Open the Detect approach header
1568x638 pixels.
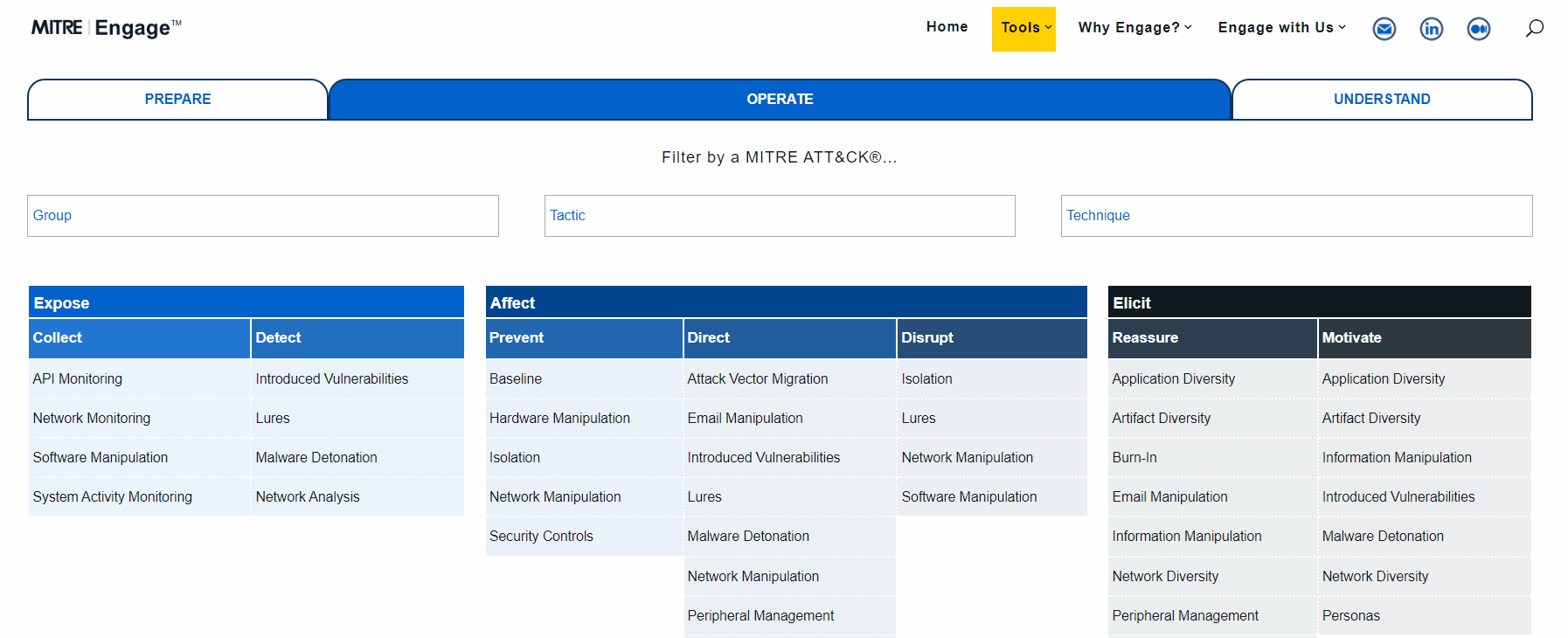pyautogui.click(x=357, y=338)
